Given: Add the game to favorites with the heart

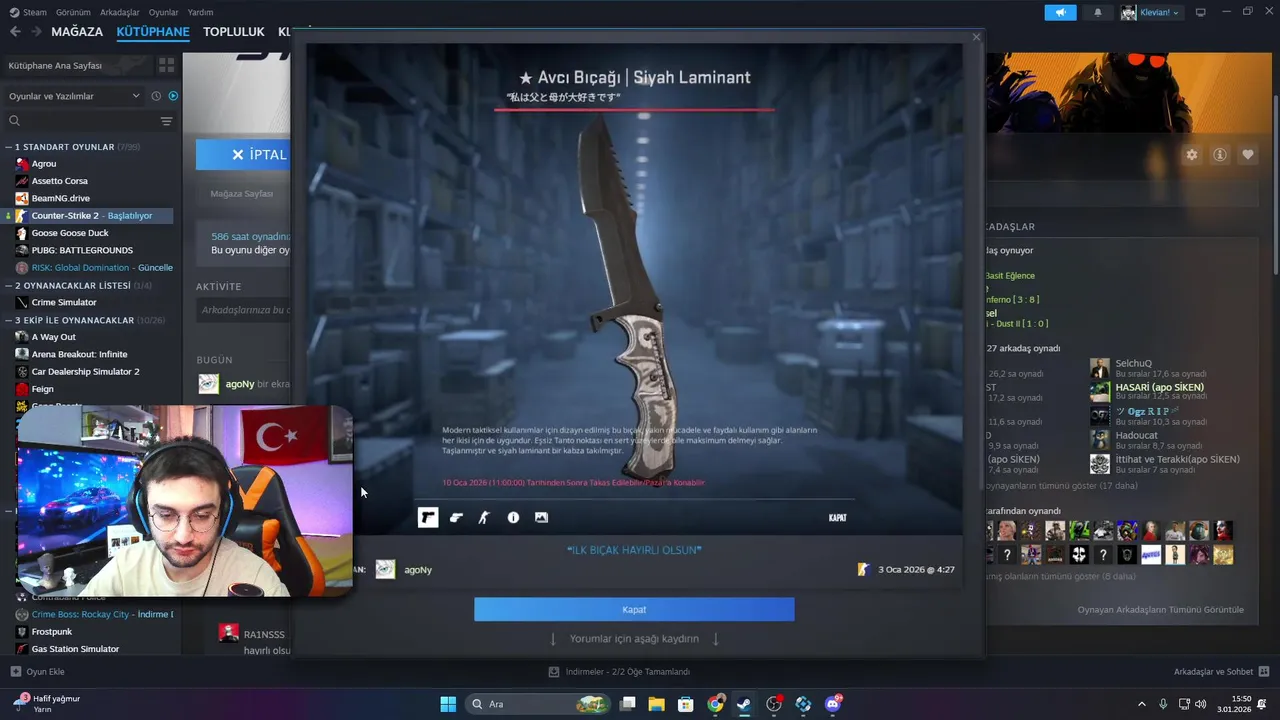Looking at the screenshot, I should 1247,155.
